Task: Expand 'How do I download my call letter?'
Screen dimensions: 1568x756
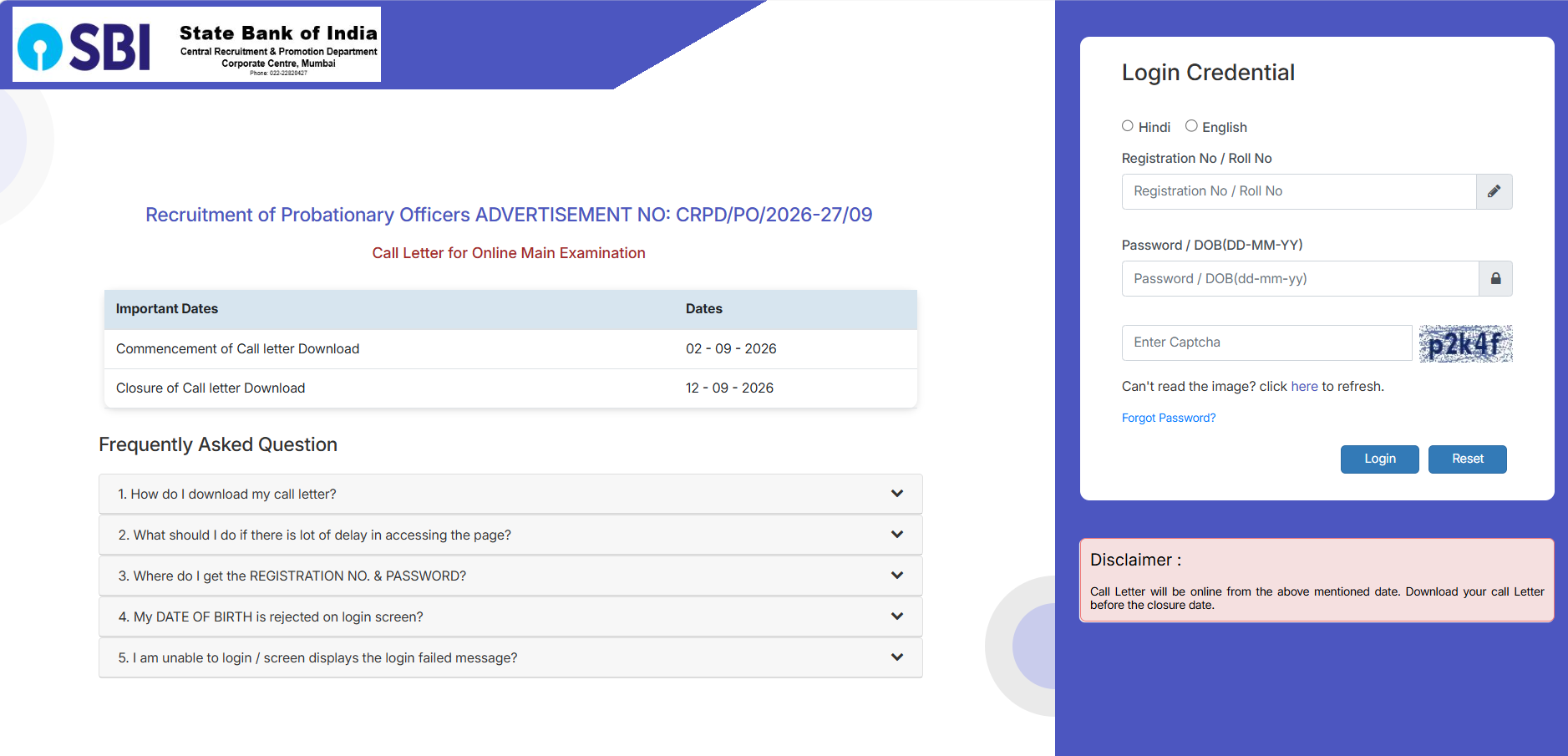Action: pyautogui.click(x=510, y=494)
